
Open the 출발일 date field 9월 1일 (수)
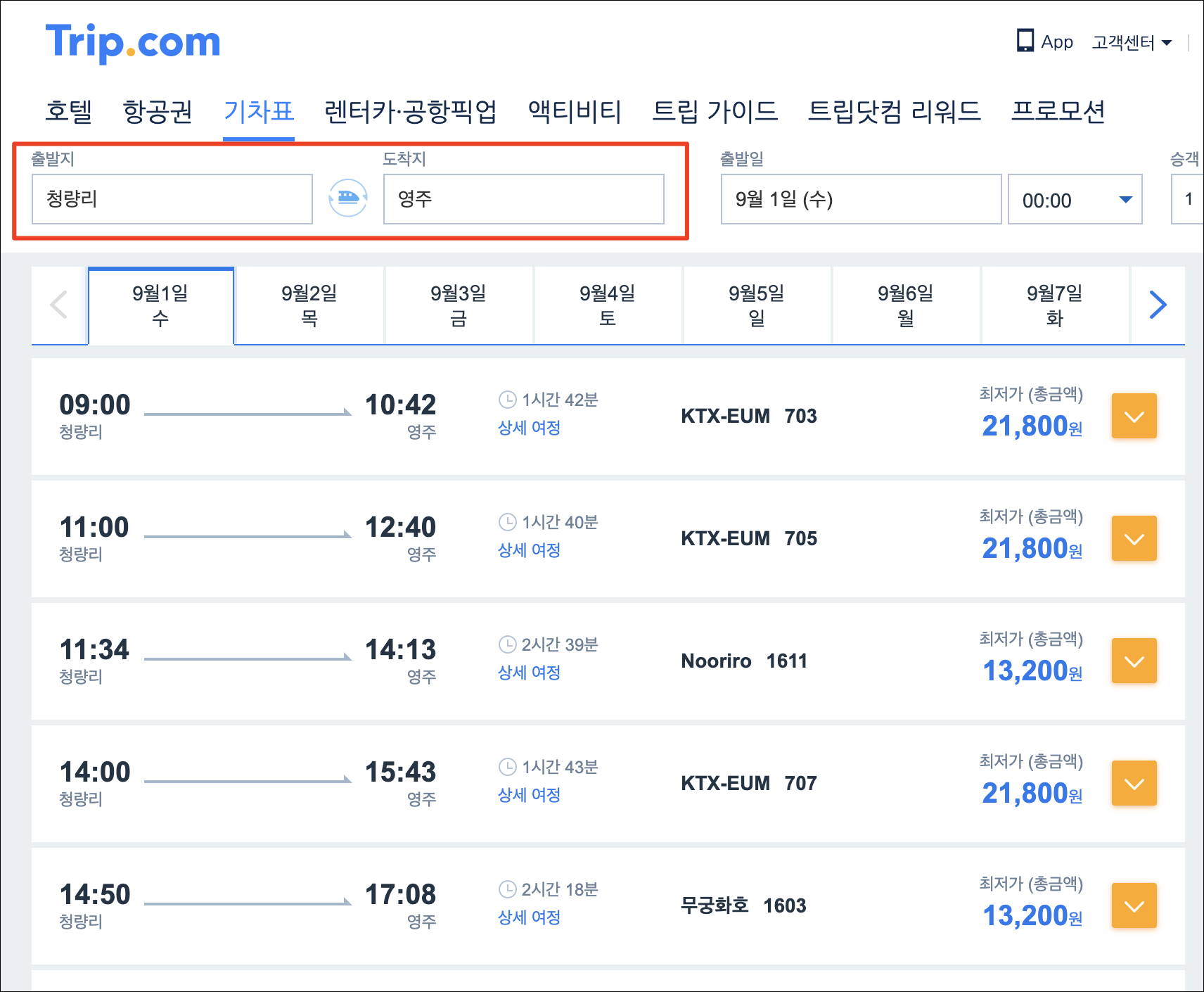pyautogui.click(x=862, y=199)
